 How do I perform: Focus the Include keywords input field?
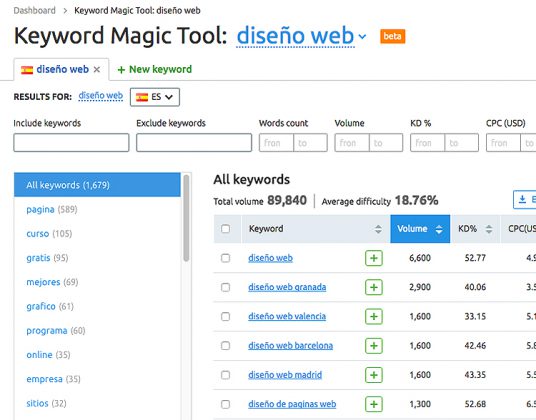(71, 143)
